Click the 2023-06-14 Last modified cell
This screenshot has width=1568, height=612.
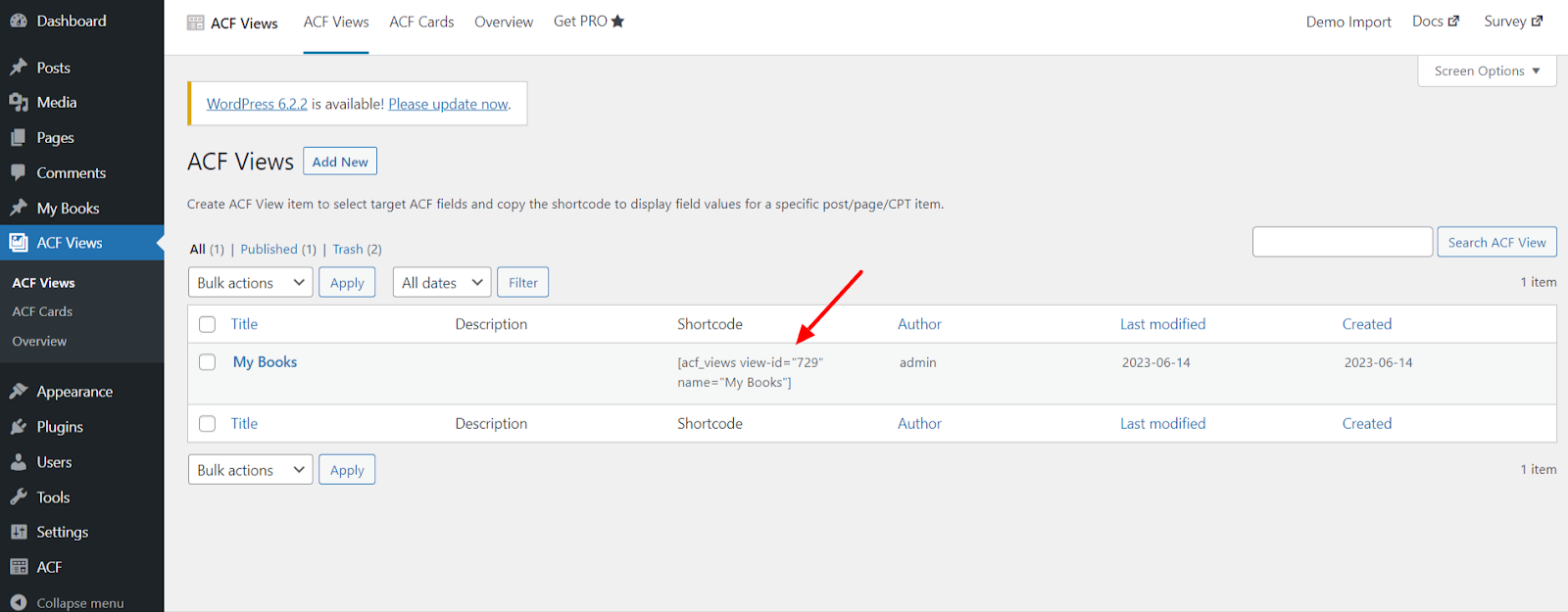pos(1155,362)
